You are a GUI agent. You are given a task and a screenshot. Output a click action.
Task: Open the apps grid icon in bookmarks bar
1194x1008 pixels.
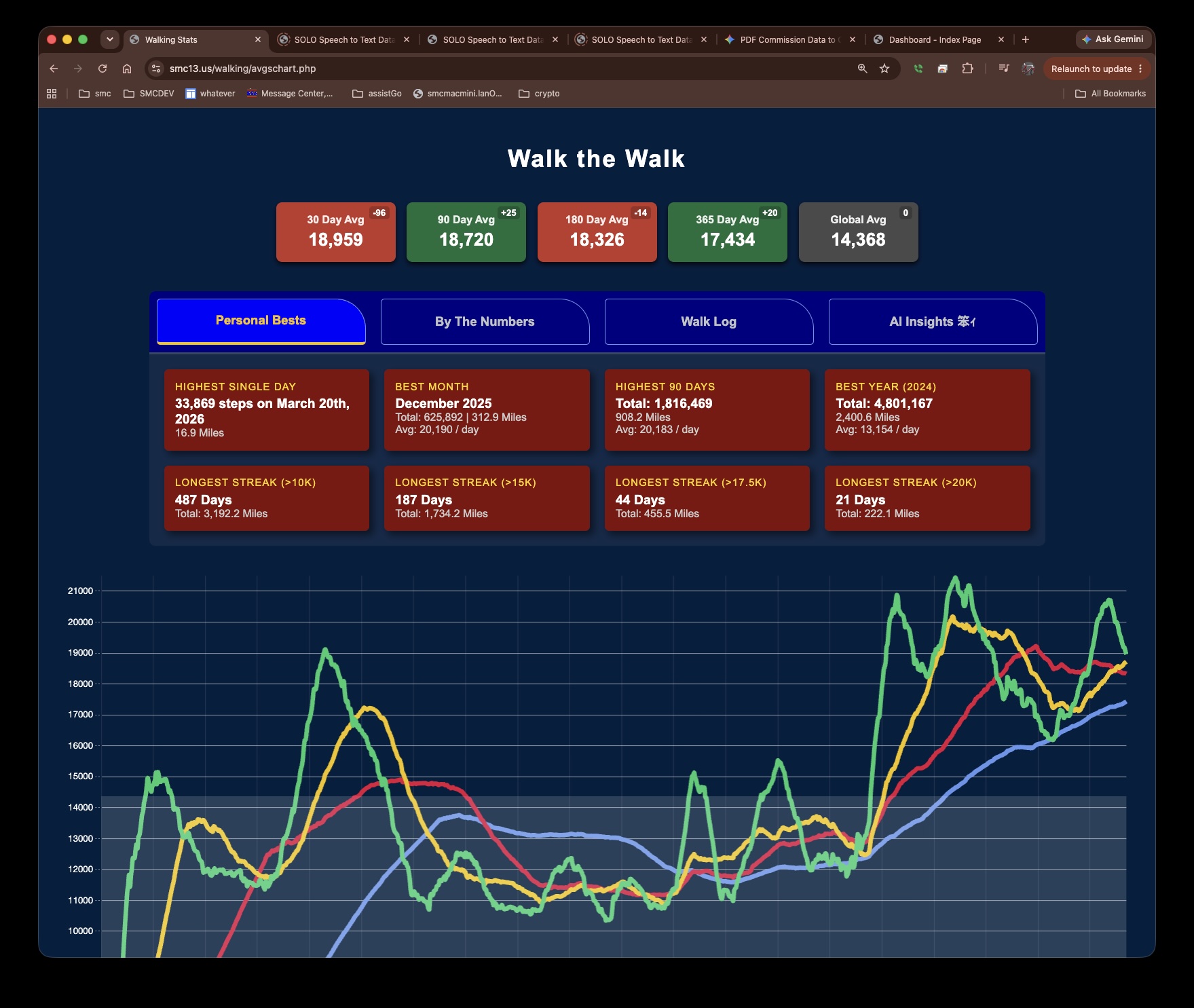52,94
